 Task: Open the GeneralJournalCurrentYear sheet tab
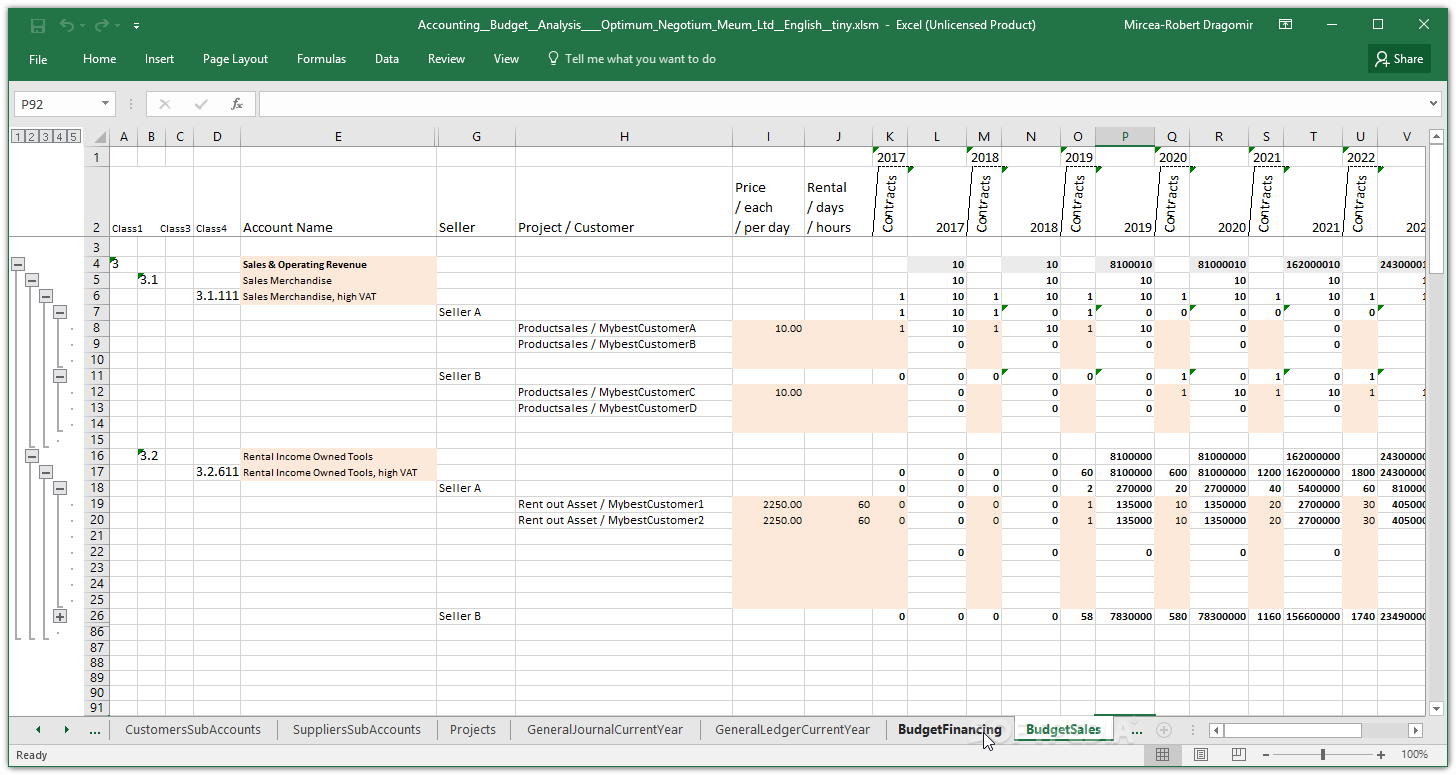point(605,729)
